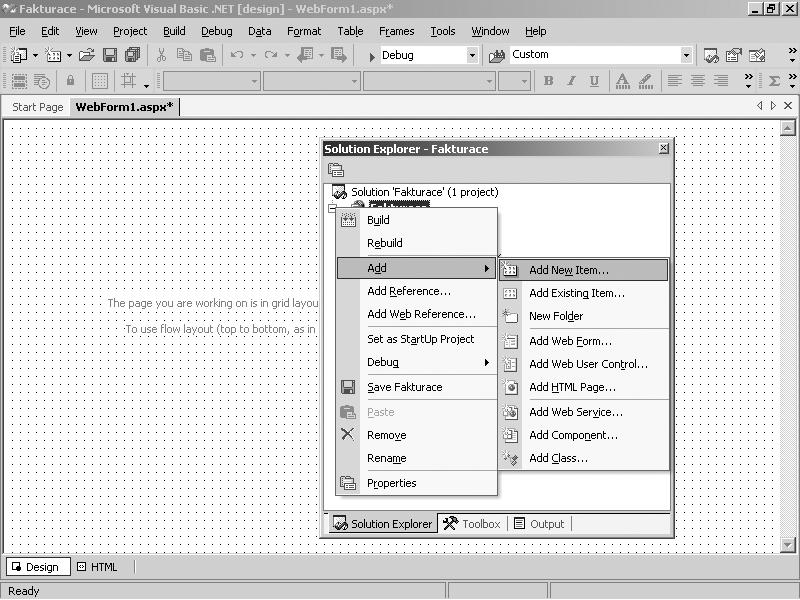Click the Find in Files icon beside Custom box
The image size is (800, 600).
pyautogui.click(x=497, y=55)
